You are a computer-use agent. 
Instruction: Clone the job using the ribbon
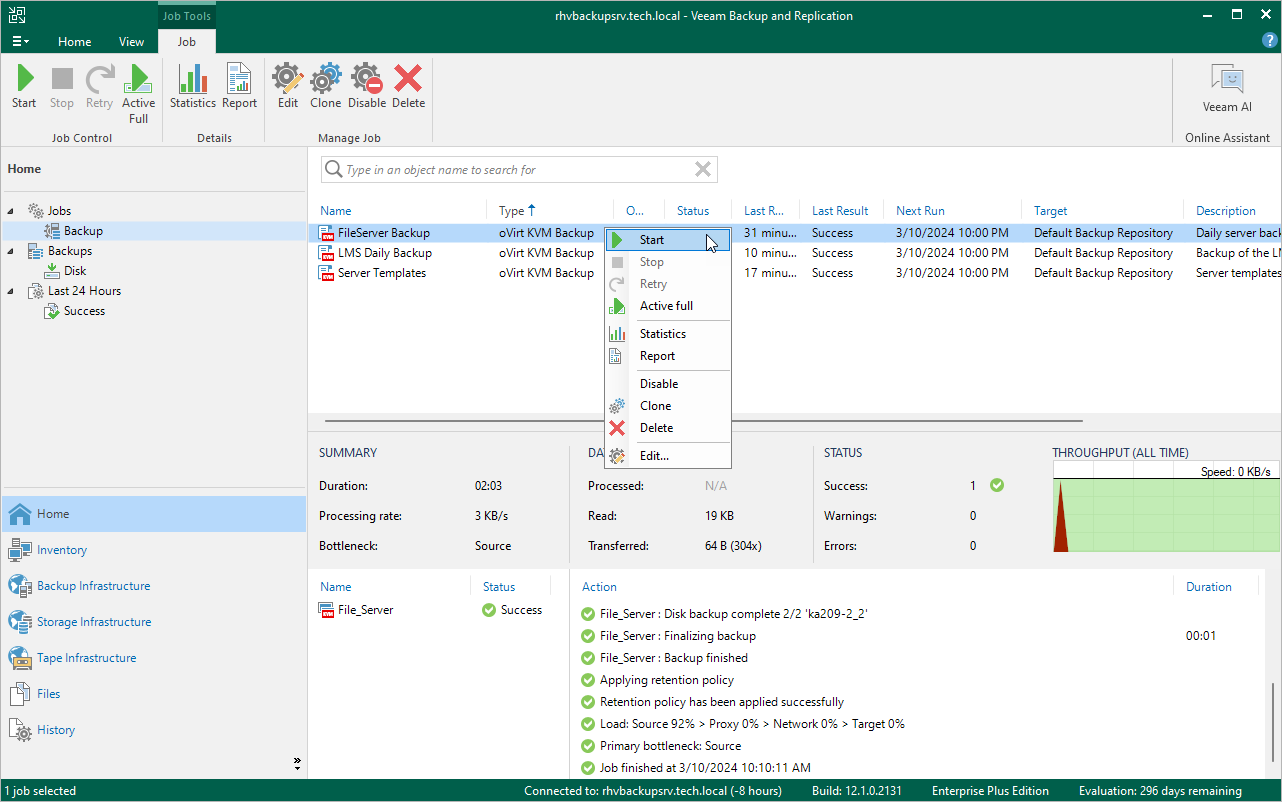pos(326,87)
